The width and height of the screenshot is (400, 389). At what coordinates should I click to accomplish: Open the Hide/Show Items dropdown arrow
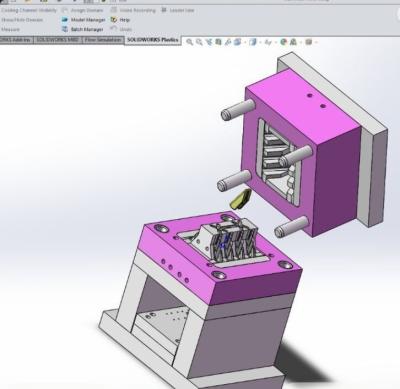point(275,43)
